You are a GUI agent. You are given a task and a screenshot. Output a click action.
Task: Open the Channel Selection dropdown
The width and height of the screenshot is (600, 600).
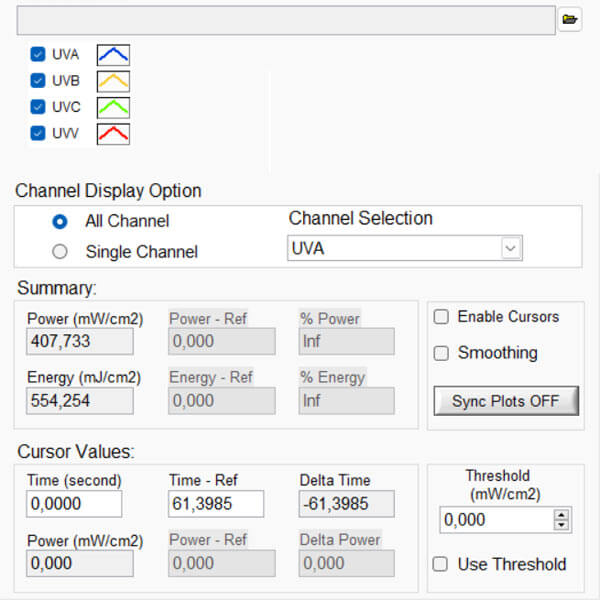click(x=511, y=247)
